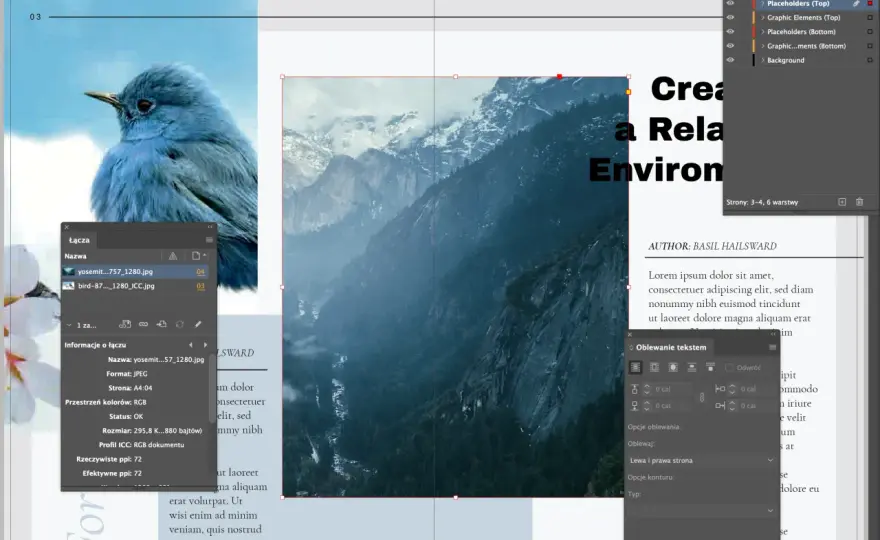The width and height of the screenshot is (880, 540).
Task: Go to page 03 link for bird image
Action: coord(200,286)
